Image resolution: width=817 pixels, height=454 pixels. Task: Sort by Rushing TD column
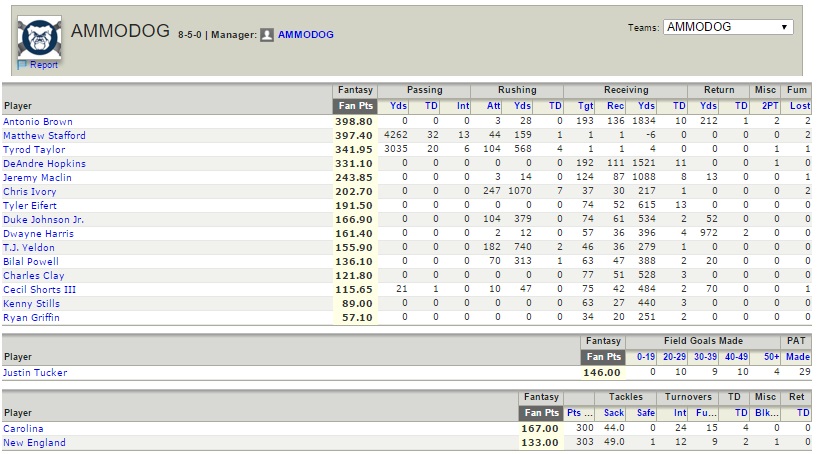[x=555, y=106]
